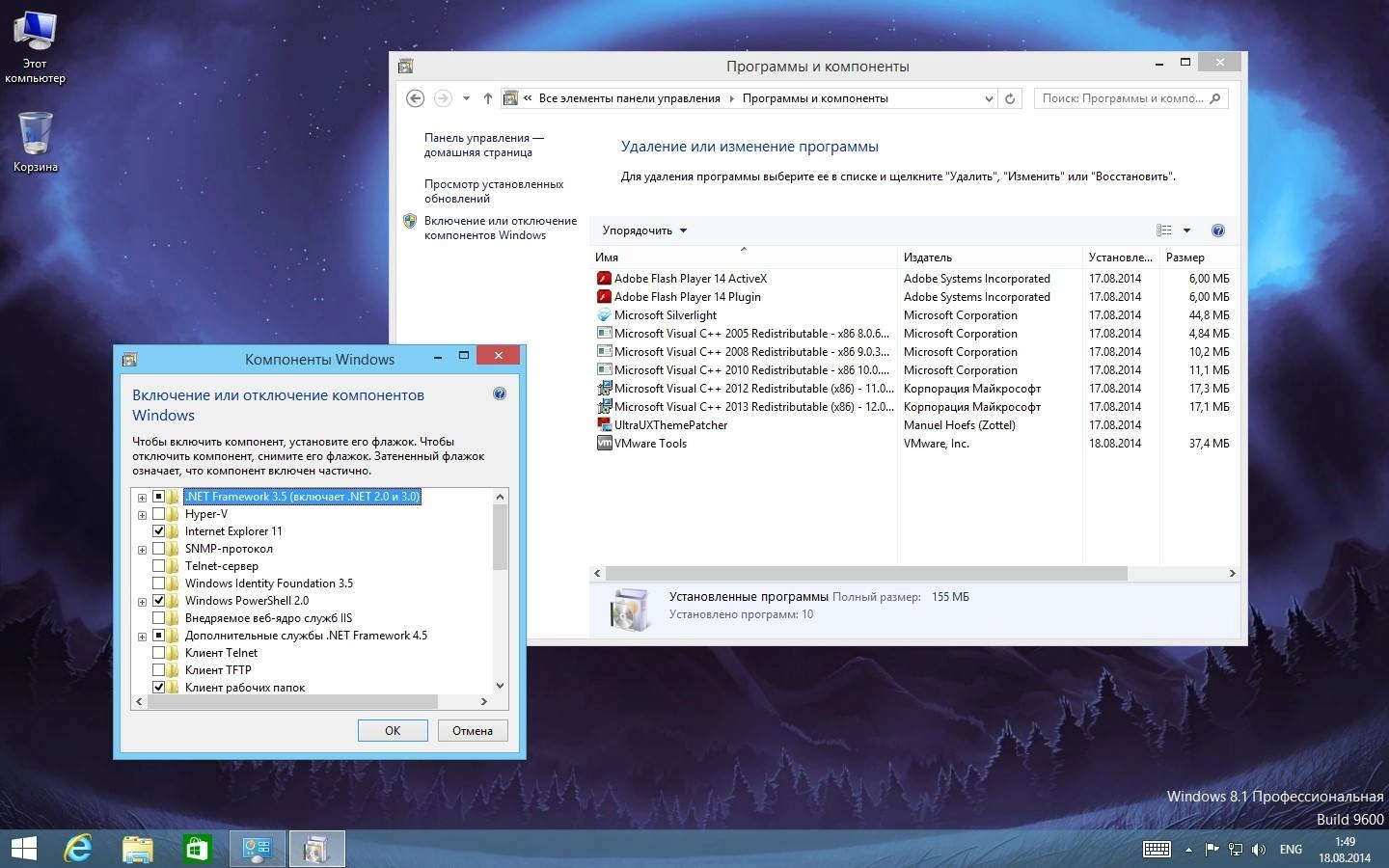
Task: Switch to Windows Components taskbar item
Action: 316,849
